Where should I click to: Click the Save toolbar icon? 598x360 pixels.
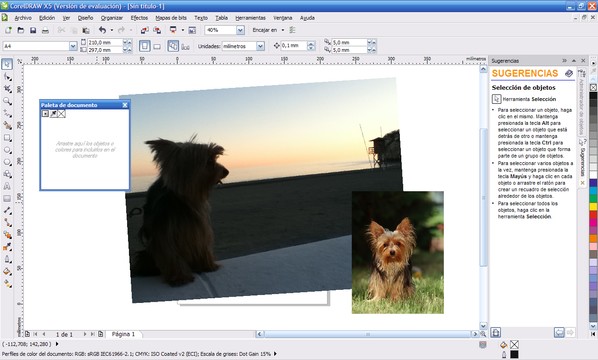click(x=33, y=30)
